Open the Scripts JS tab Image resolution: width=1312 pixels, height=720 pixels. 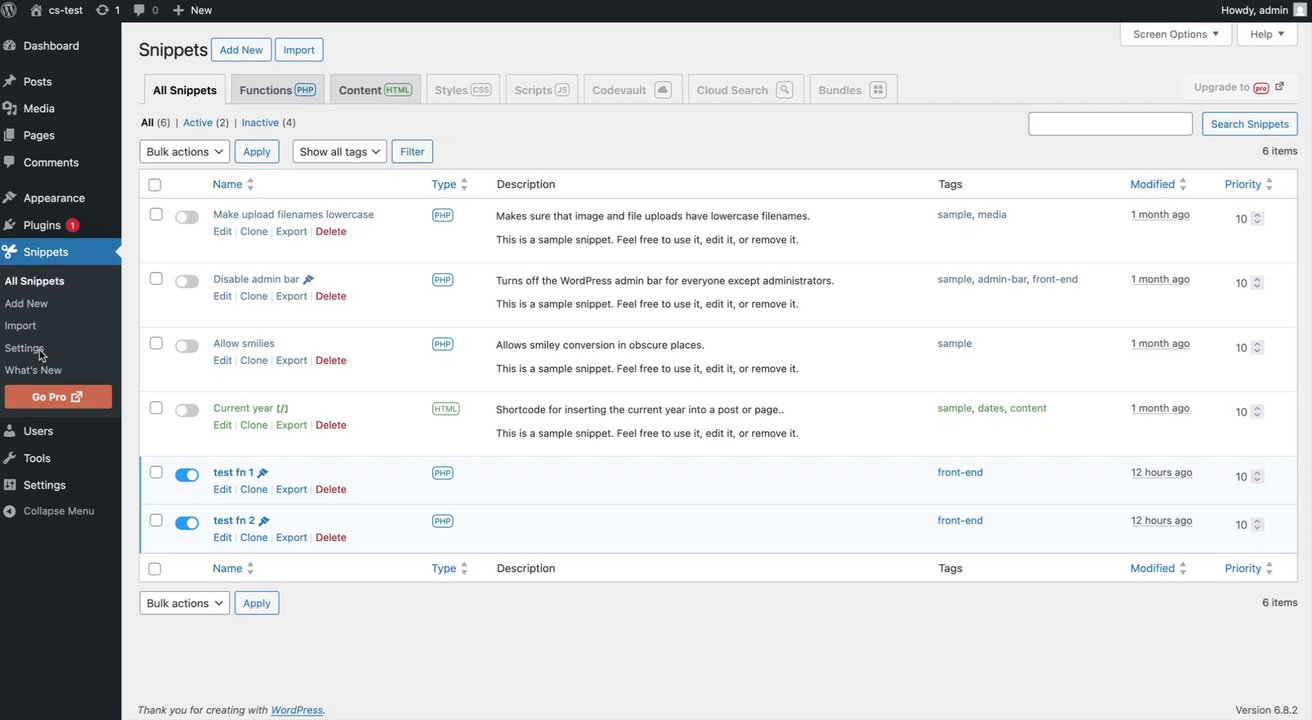pyautogui.click(x=542, y=89)
